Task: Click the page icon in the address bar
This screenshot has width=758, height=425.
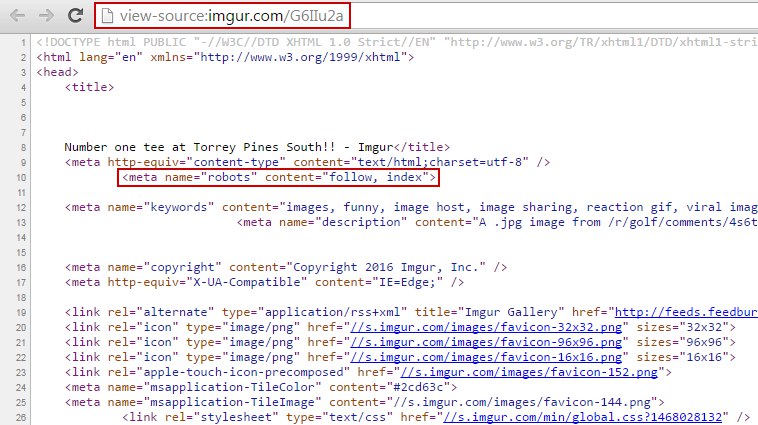Action: (107, 16)
